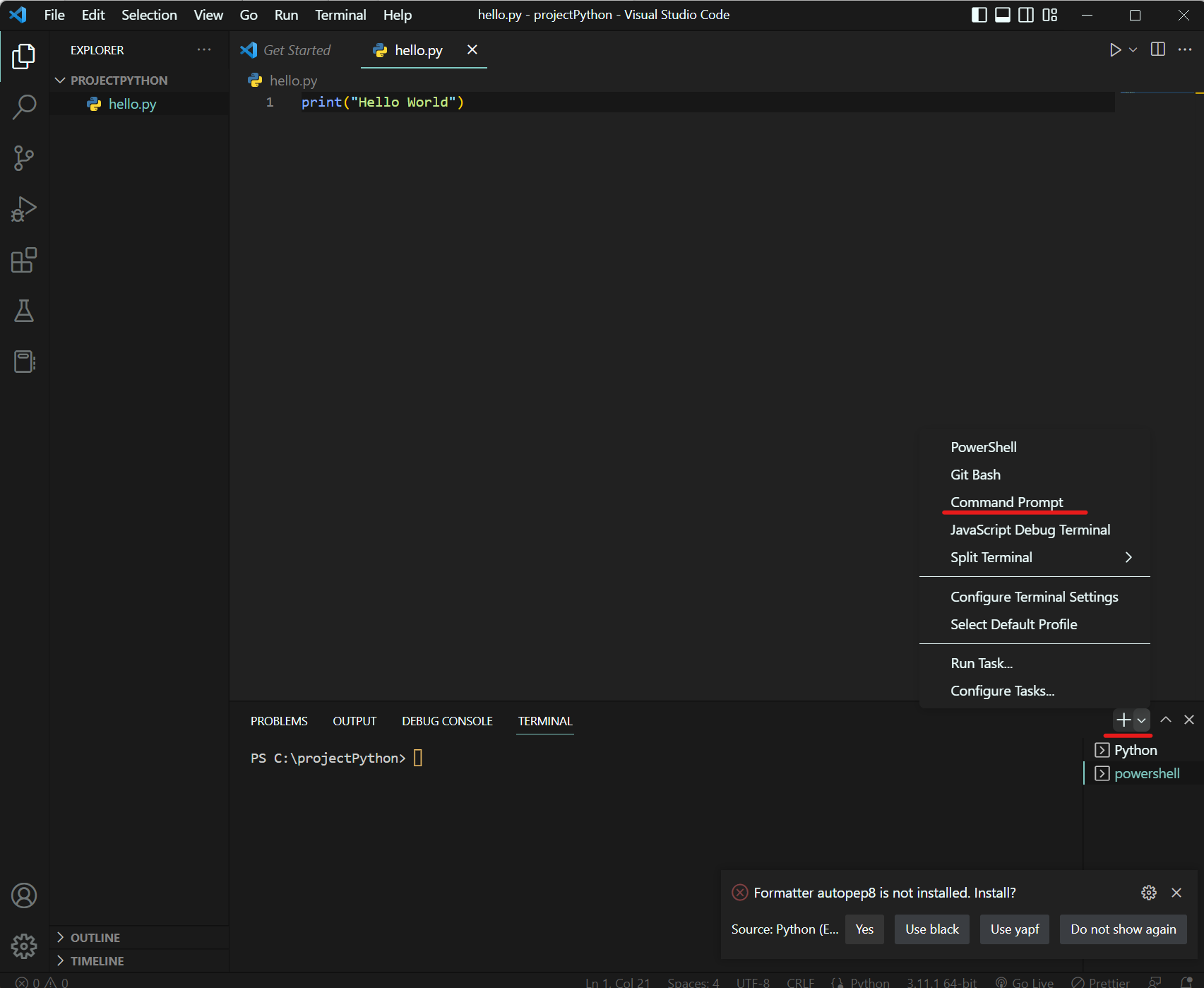Click the Use yapf button
Screen dimensions: 1204x988
click(x=1015, y=929)
